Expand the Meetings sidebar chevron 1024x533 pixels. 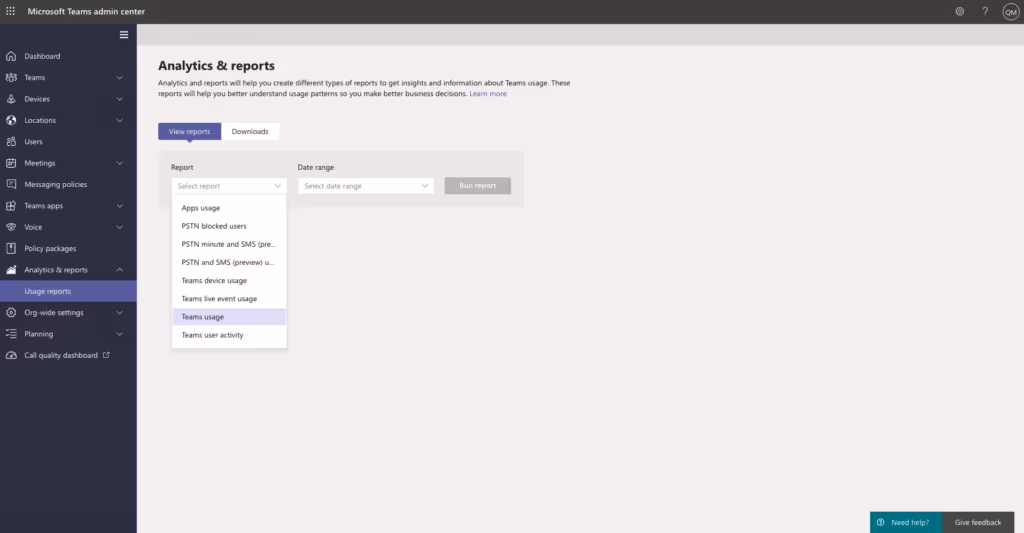(120, 163)
